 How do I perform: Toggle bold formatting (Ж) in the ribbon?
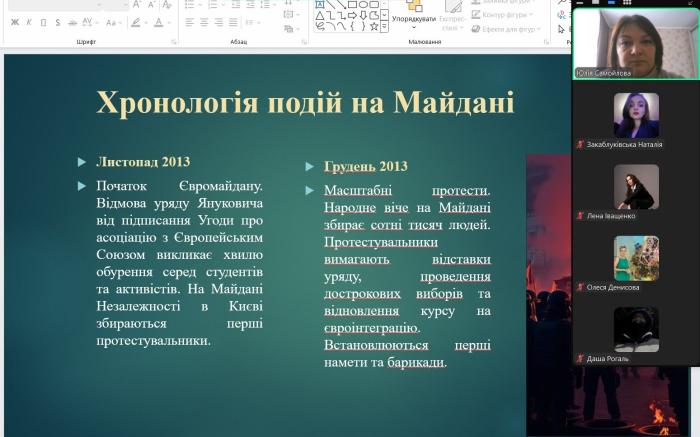(x=13, y=22)
